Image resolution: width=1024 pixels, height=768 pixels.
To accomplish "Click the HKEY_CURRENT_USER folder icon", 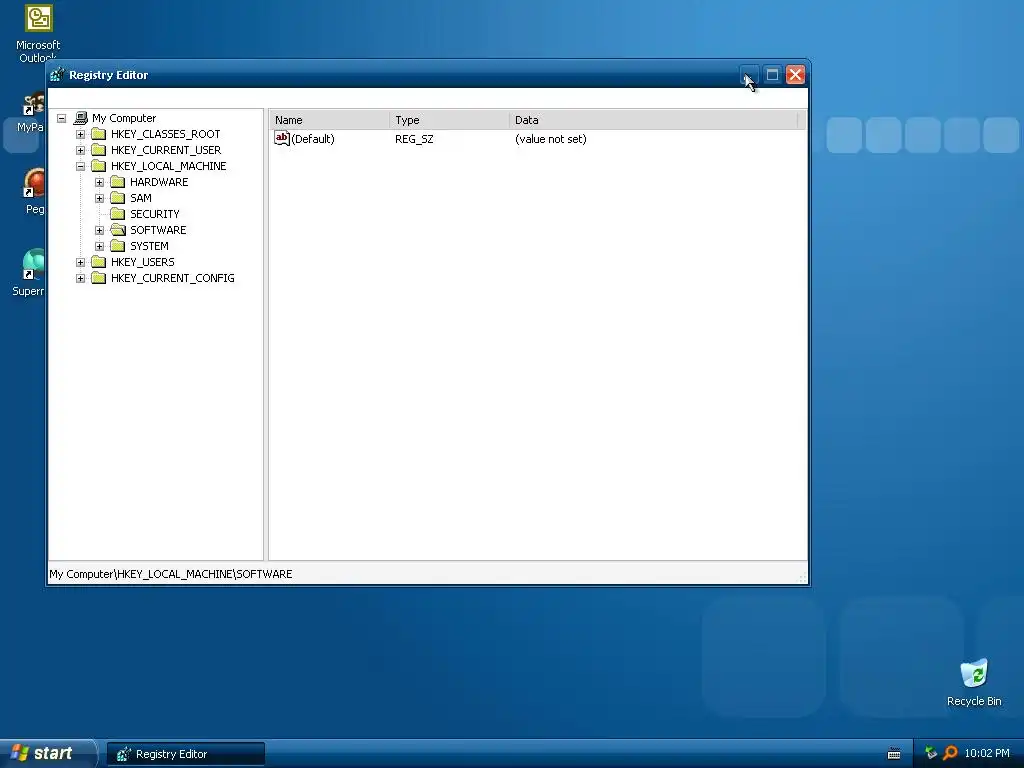I will pos(99,150).
